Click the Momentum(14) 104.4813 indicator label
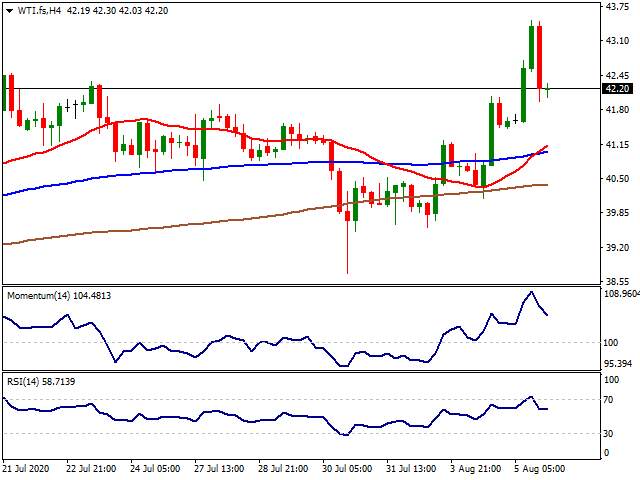 click(59, 296)
